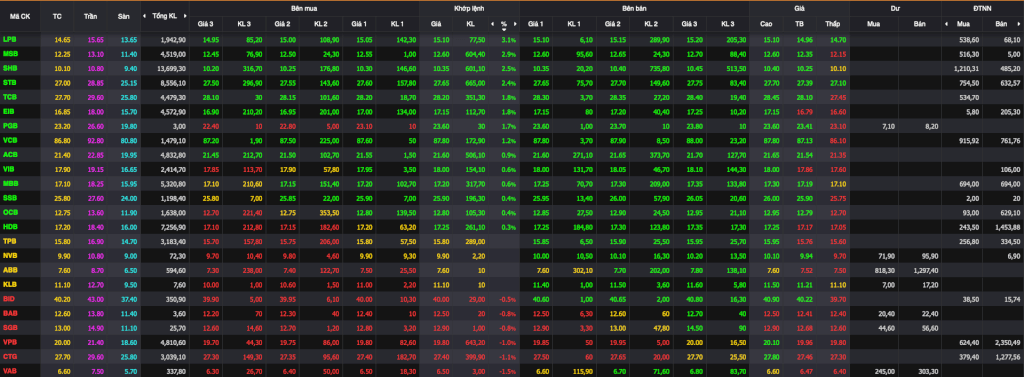Click KLB total volume 7,60
Viewport: 1024px width, 377px height.
(180, 284)
